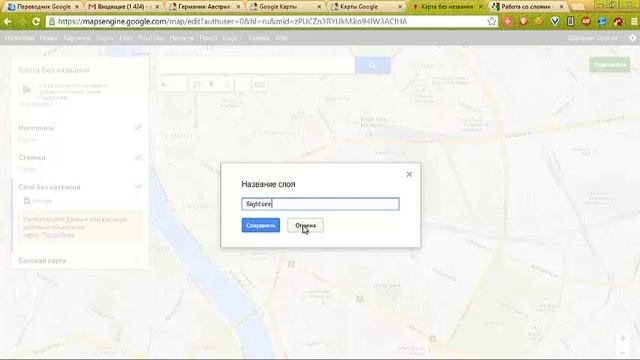This screenshot has width=640, height=360.
Task: Click the map search text field
Action: click(256, 65)
